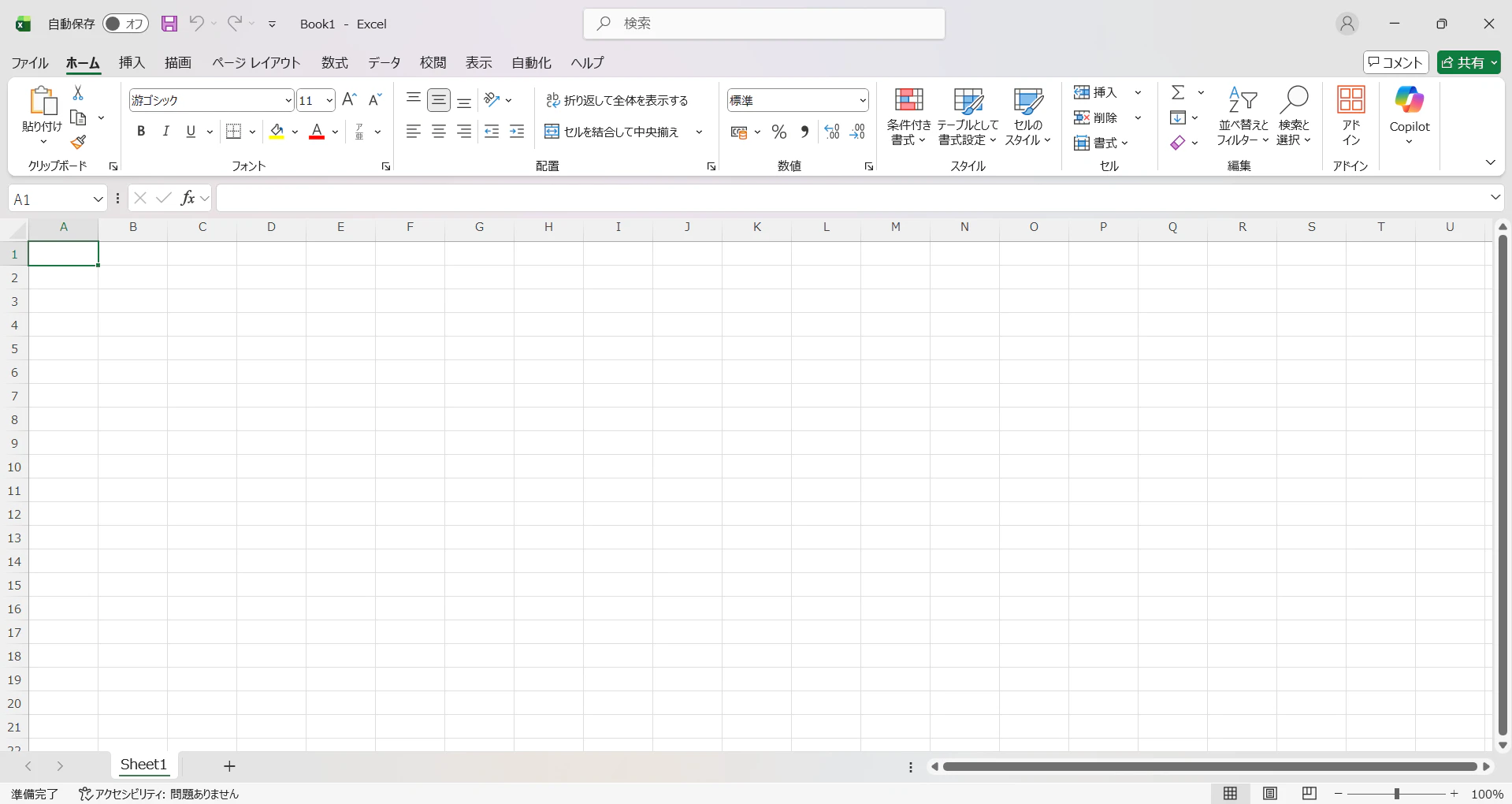
Task: Click the Paste clipboard icon
Action: click(43, 100)
